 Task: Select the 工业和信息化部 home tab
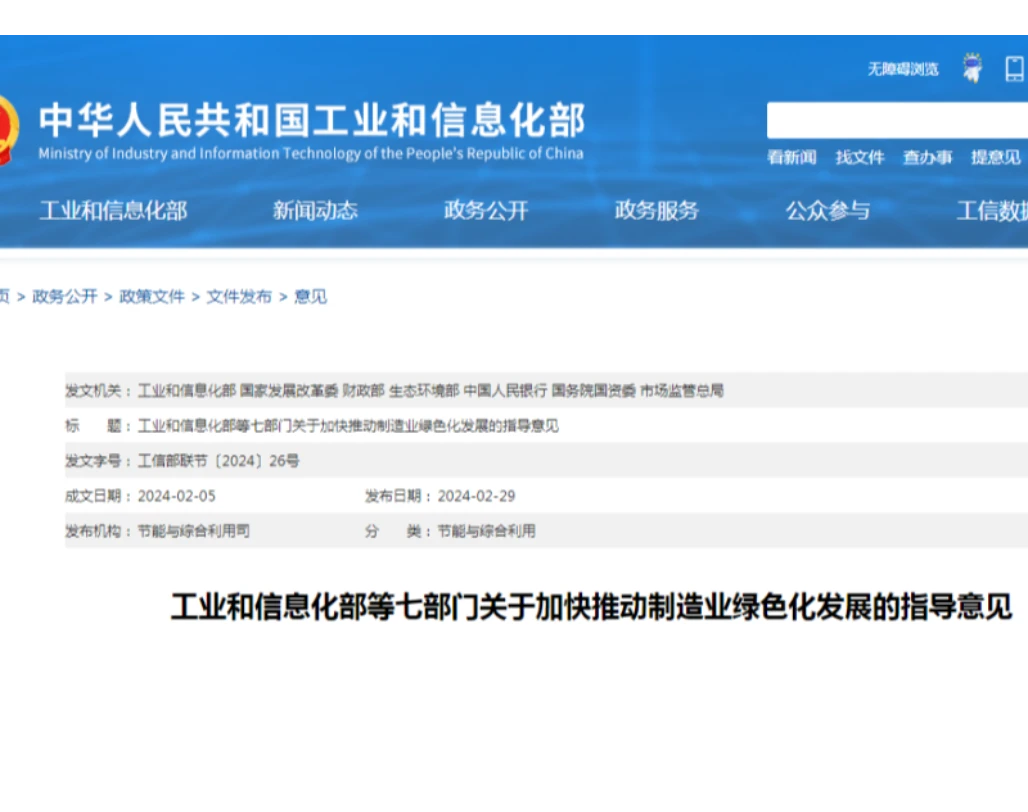click(113, 211)
